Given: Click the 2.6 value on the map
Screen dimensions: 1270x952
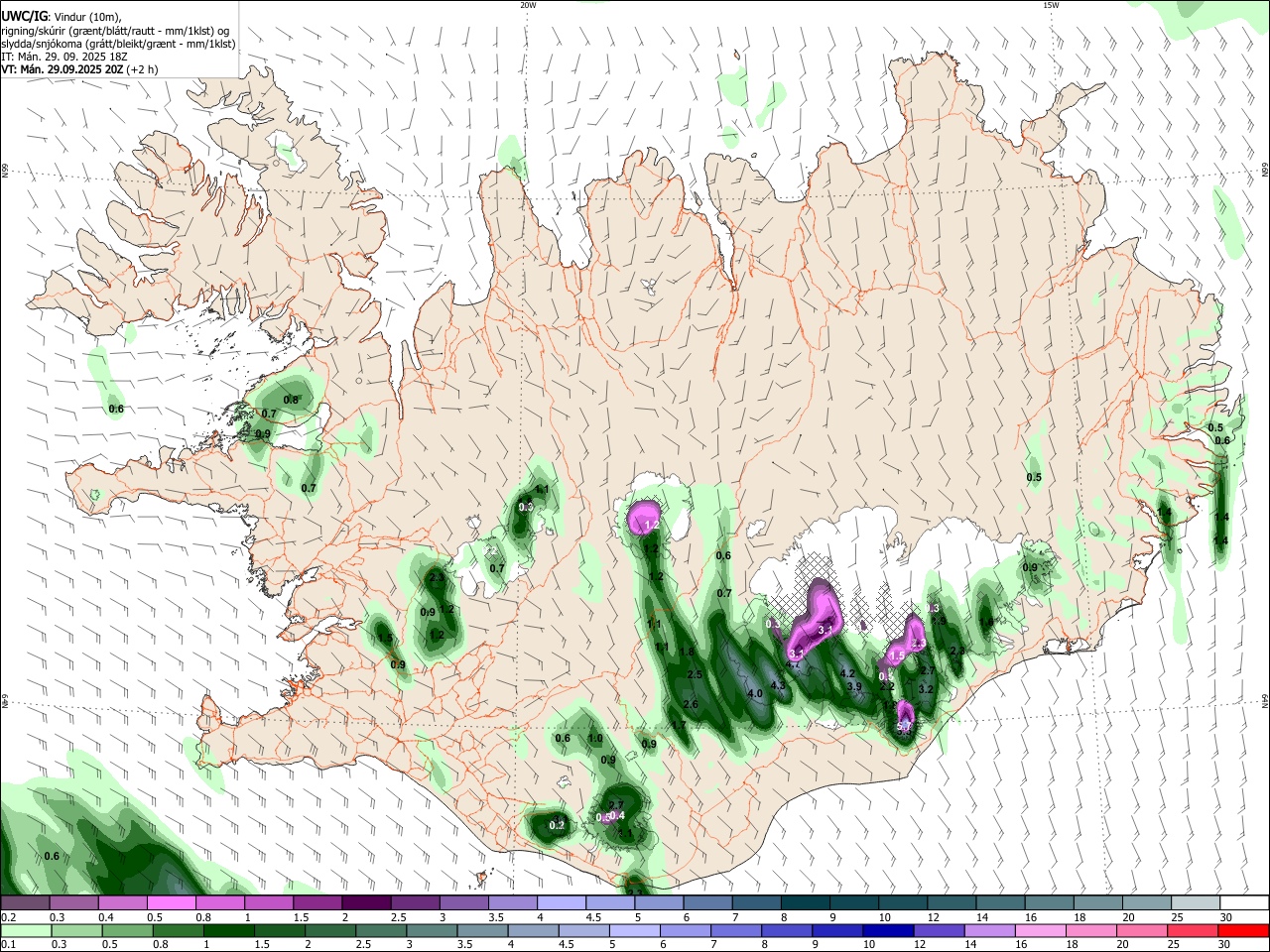Looking at the screenshot, I should click(691, 705).
